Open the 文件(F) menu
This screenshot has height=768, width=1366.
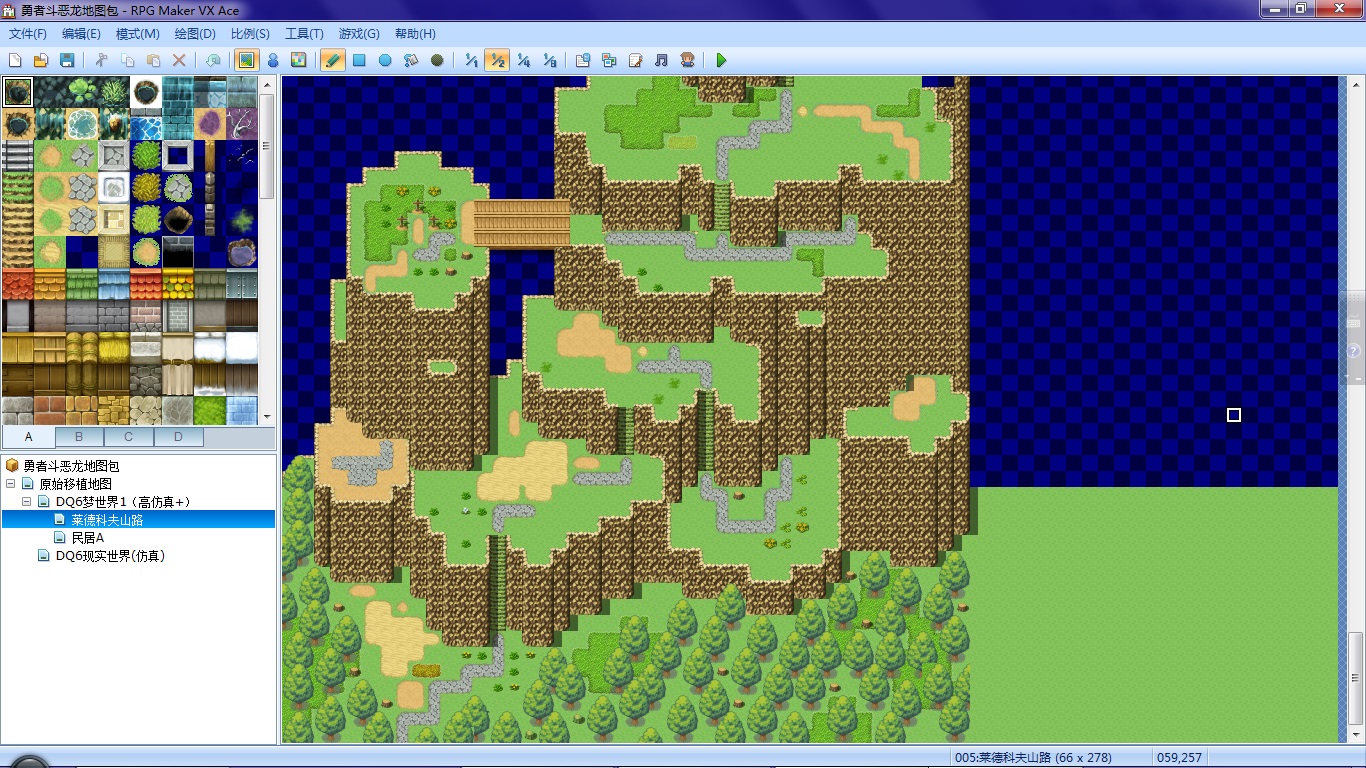(28, 34)
